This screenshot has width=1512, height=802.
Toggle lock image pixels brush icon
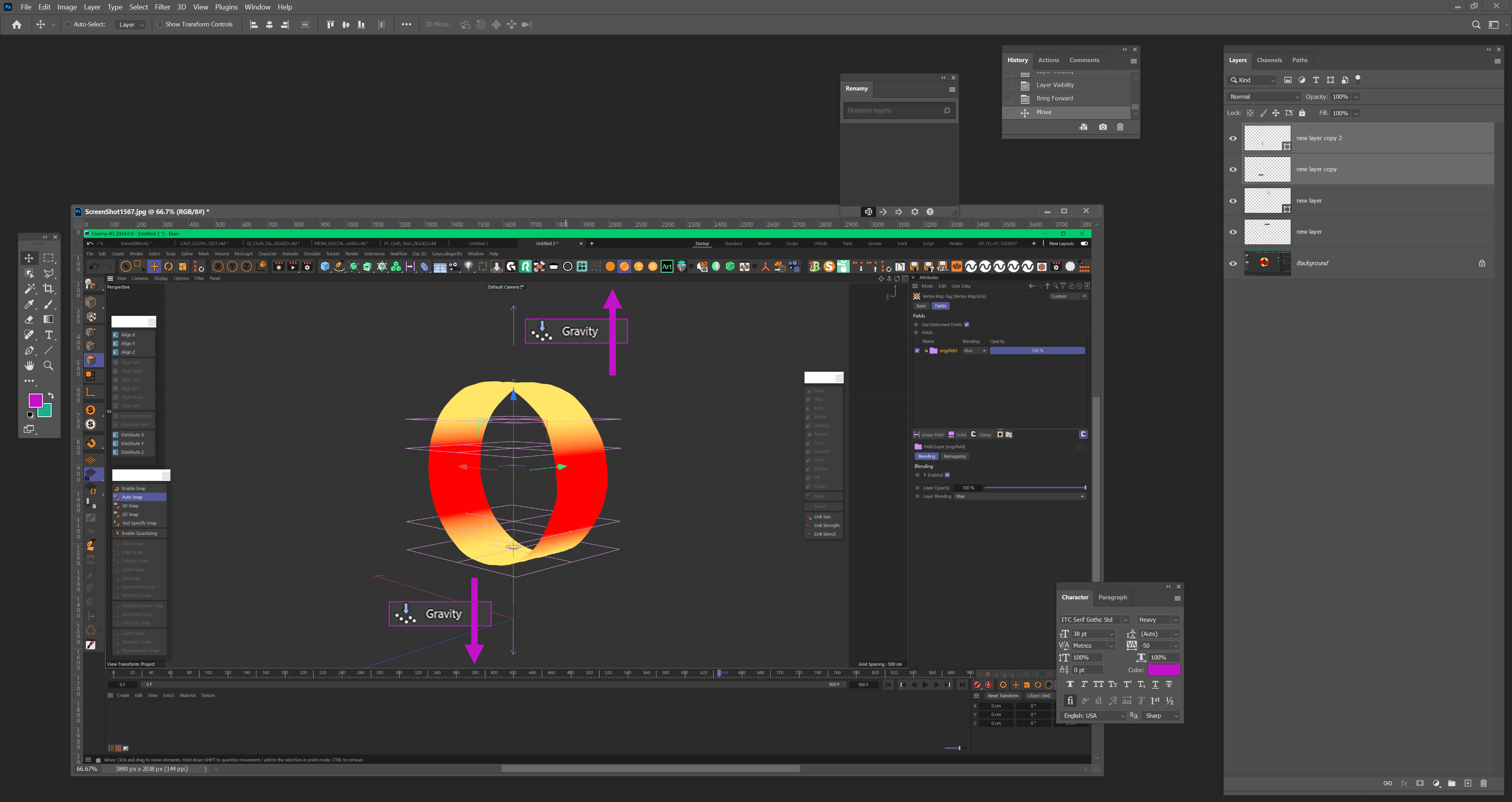[x=1263, y=113]
